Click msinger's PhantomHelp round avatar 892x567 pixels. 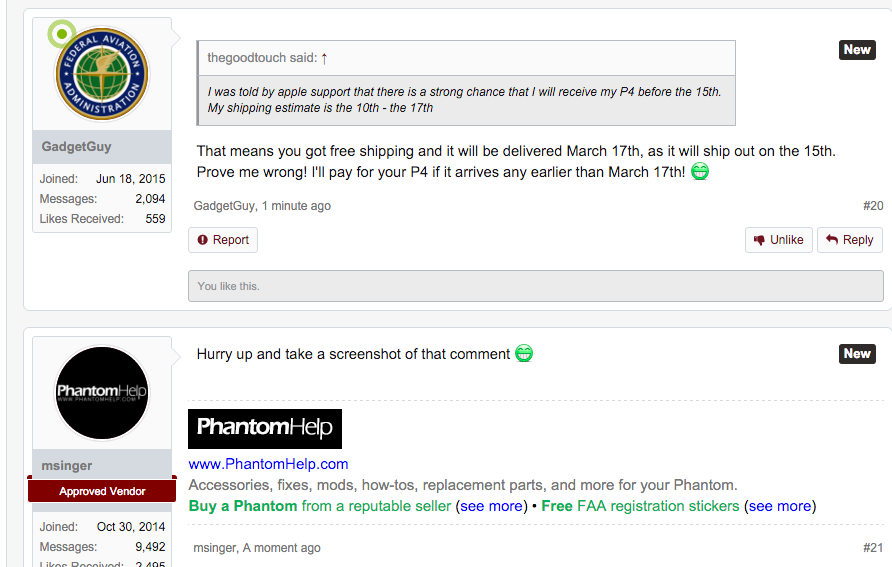click(102, 393)
